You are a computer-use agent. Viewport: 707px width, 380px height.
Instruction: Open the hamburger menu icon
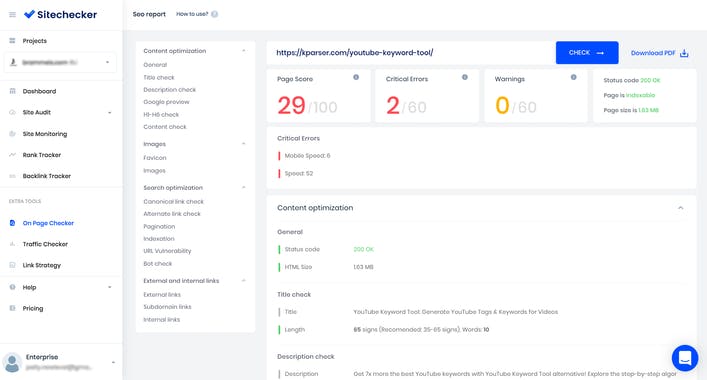click(12, 15)
